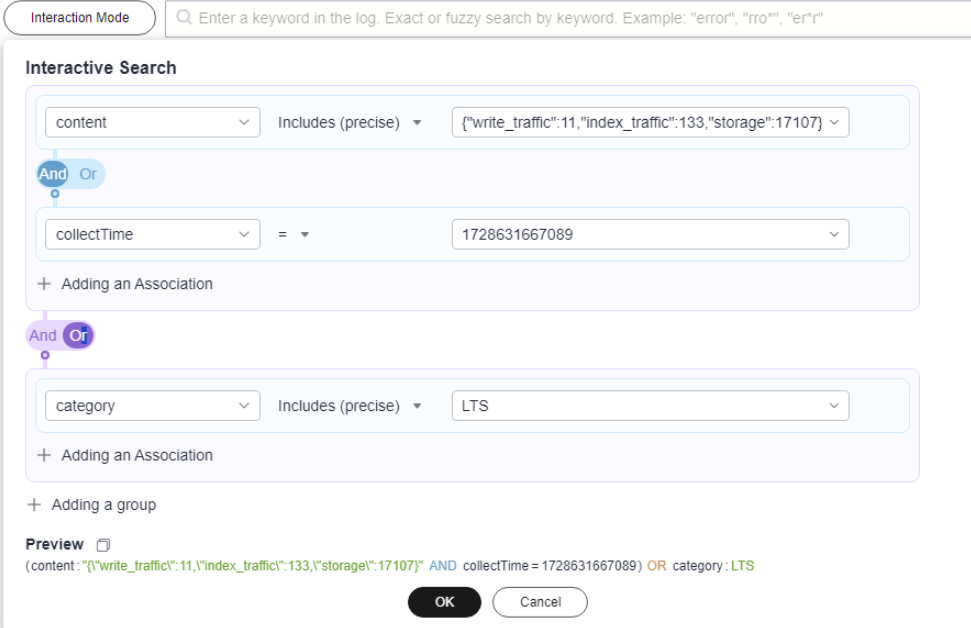Viewport: 971px width, 628px height.
Task: Change category operator Includes (precise)
Action: click(x=349, y=406)
